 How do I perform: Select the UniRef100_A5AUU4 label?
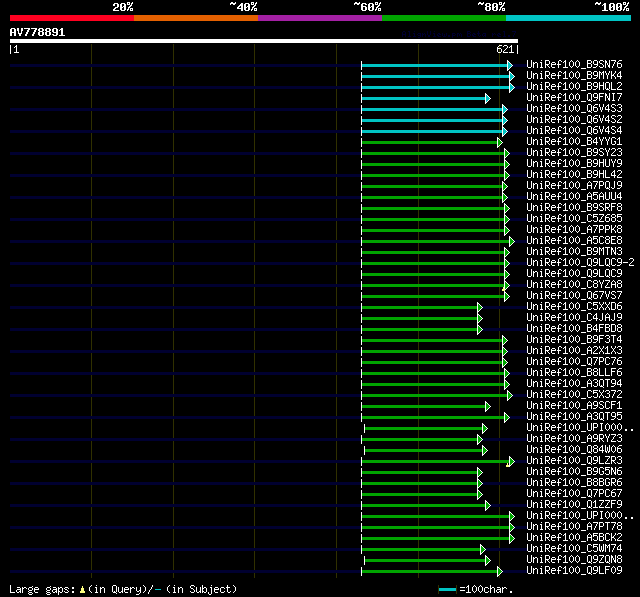point(574,197)
